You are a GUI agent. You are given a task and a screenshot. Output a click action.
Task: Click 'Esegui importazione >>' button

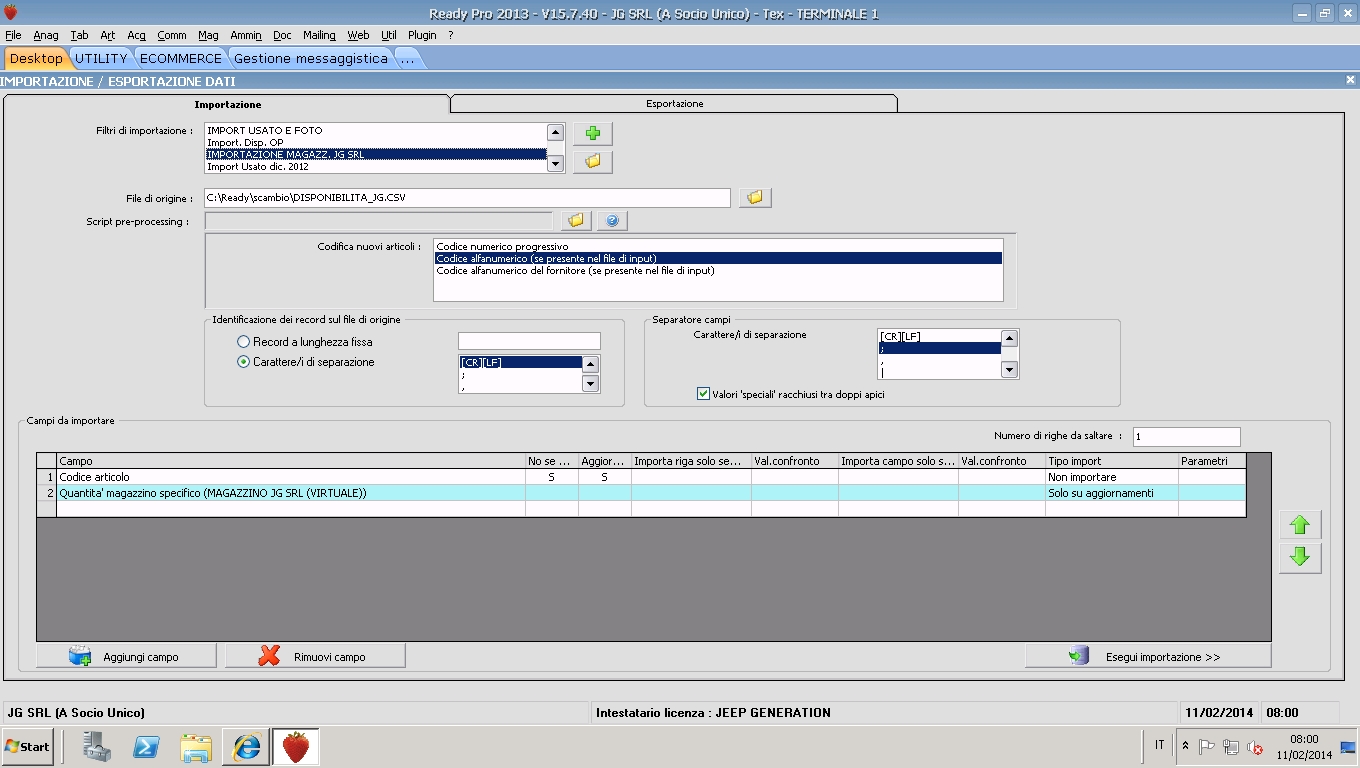[x=1148, y=657]
